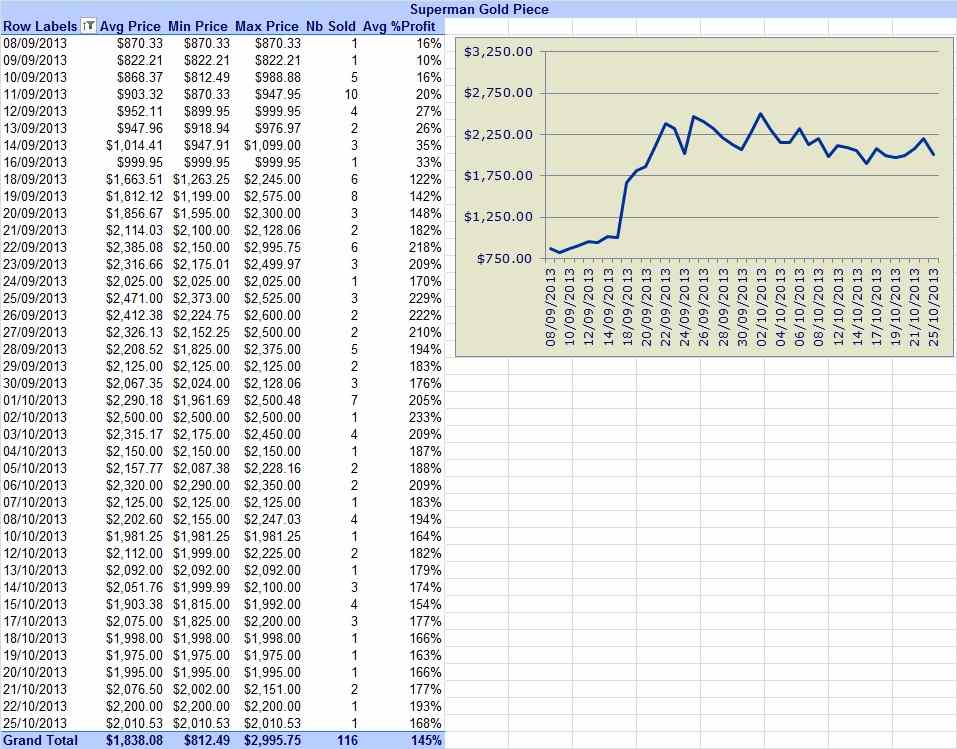Select the Avg %Profit header cell
The width and height of the screenshot is (957, 749).
400,26
